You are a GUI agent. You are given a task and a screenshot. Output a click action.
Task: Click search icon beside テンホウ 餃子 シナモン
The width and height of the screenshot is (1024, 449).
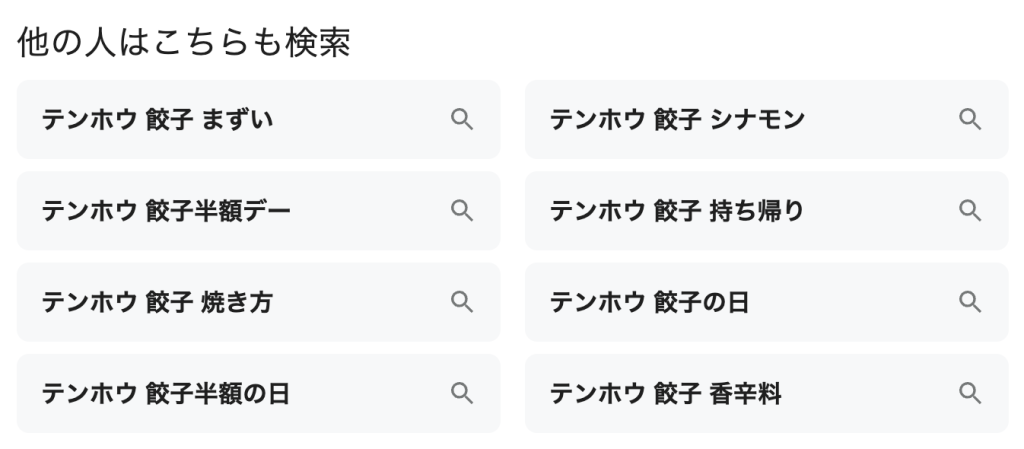click(x=970, y=119)
